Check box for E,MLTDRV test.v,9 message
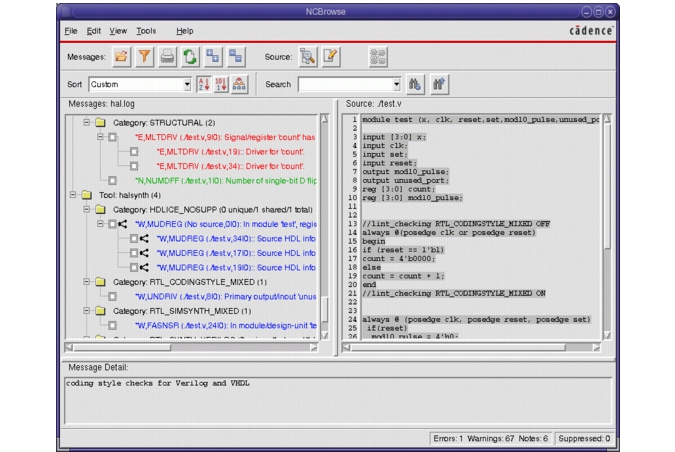This screenshot has height=452, width=675. pos(112,137)
